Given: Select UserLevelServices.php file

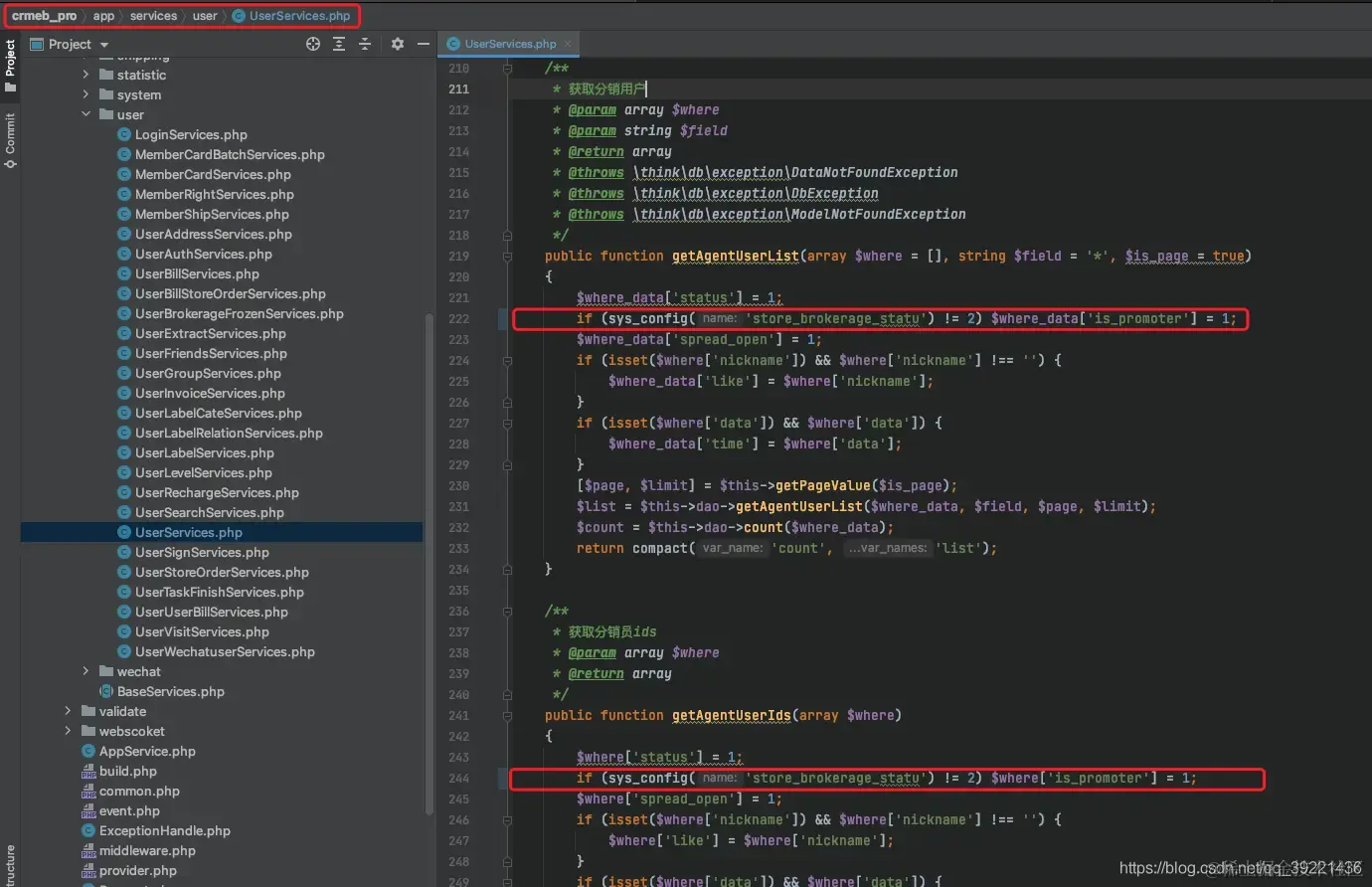Looking at the screenshot, I should point(204,472).
